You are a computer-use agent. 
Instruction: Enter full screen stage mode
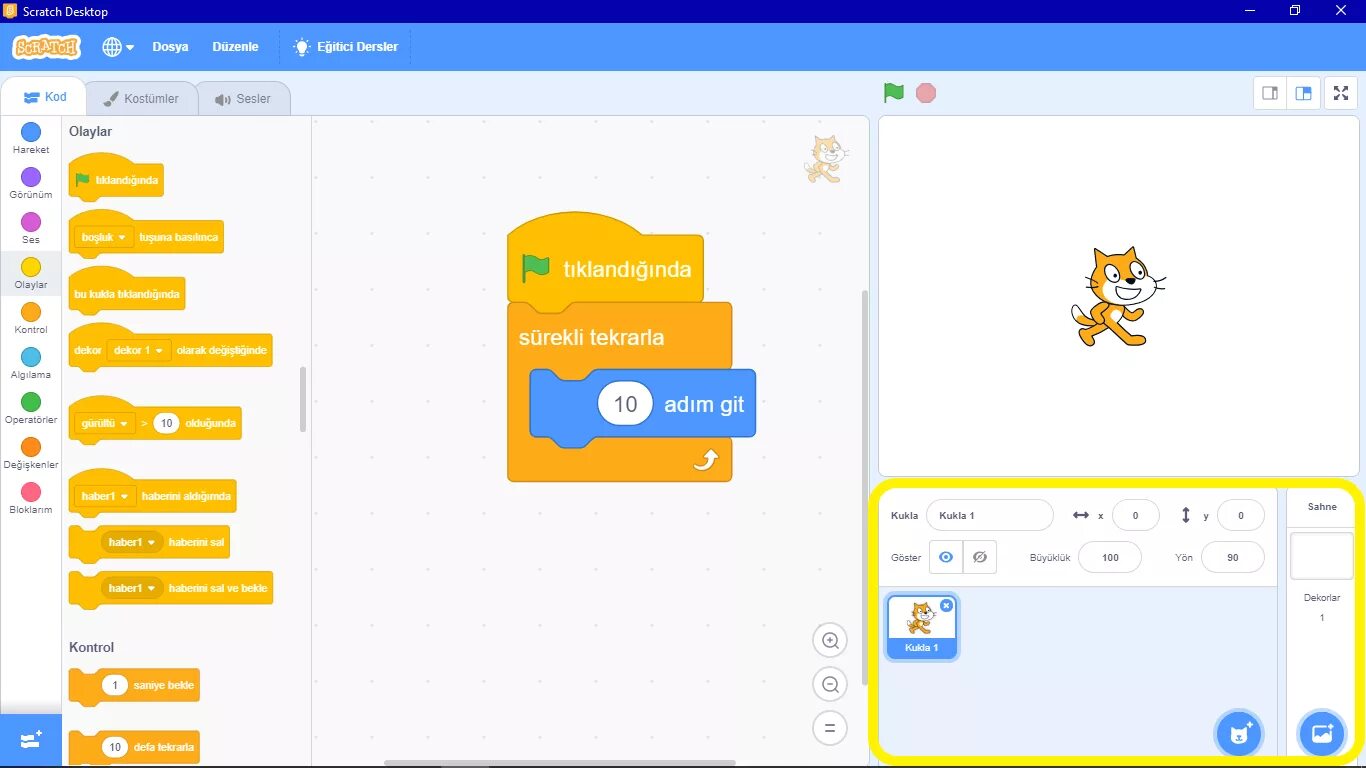click(x=1341, y=93)
